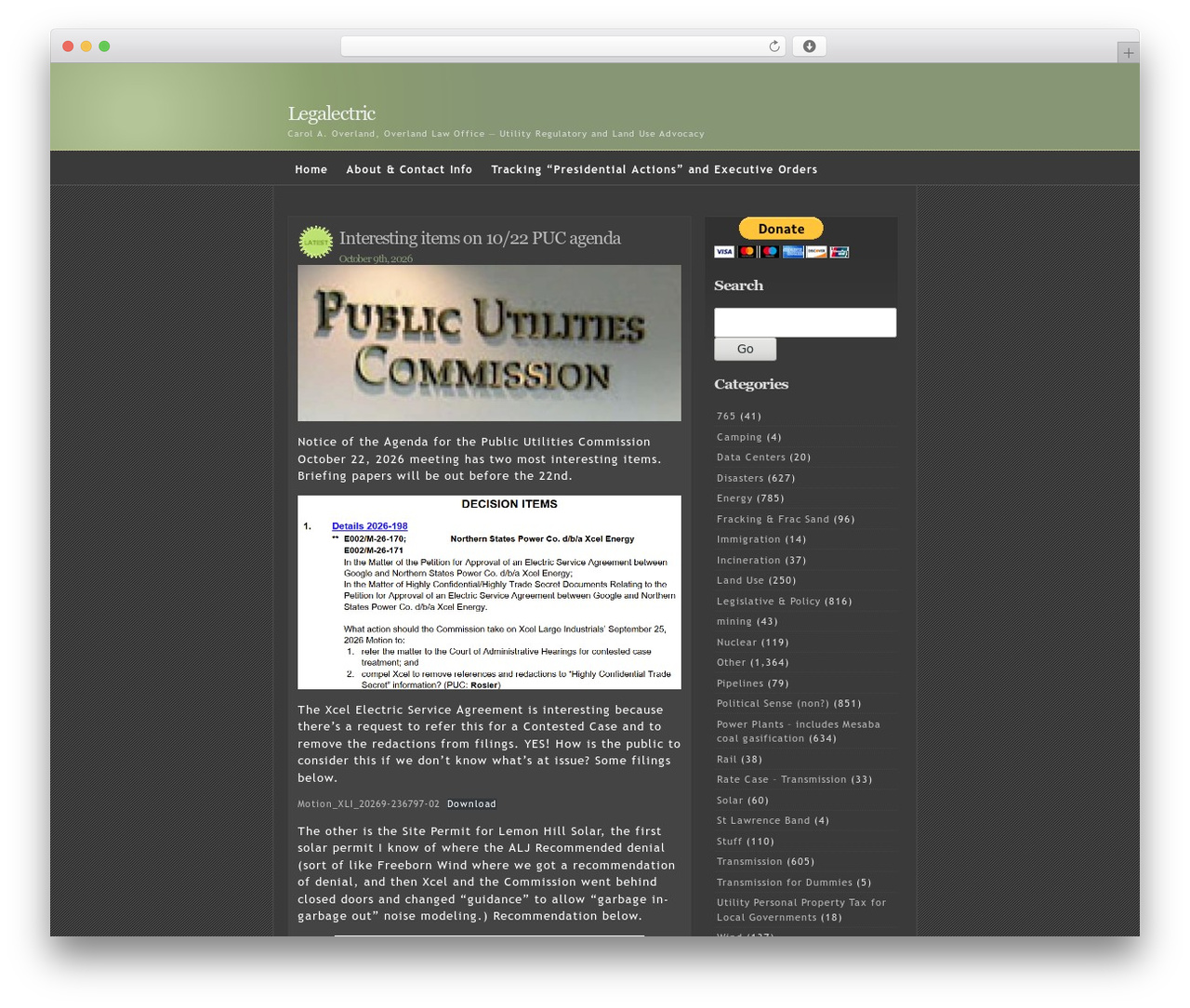Open the St Lawrence Band category
Viewport: 1190px width, 1008px height.
point(763,821)
